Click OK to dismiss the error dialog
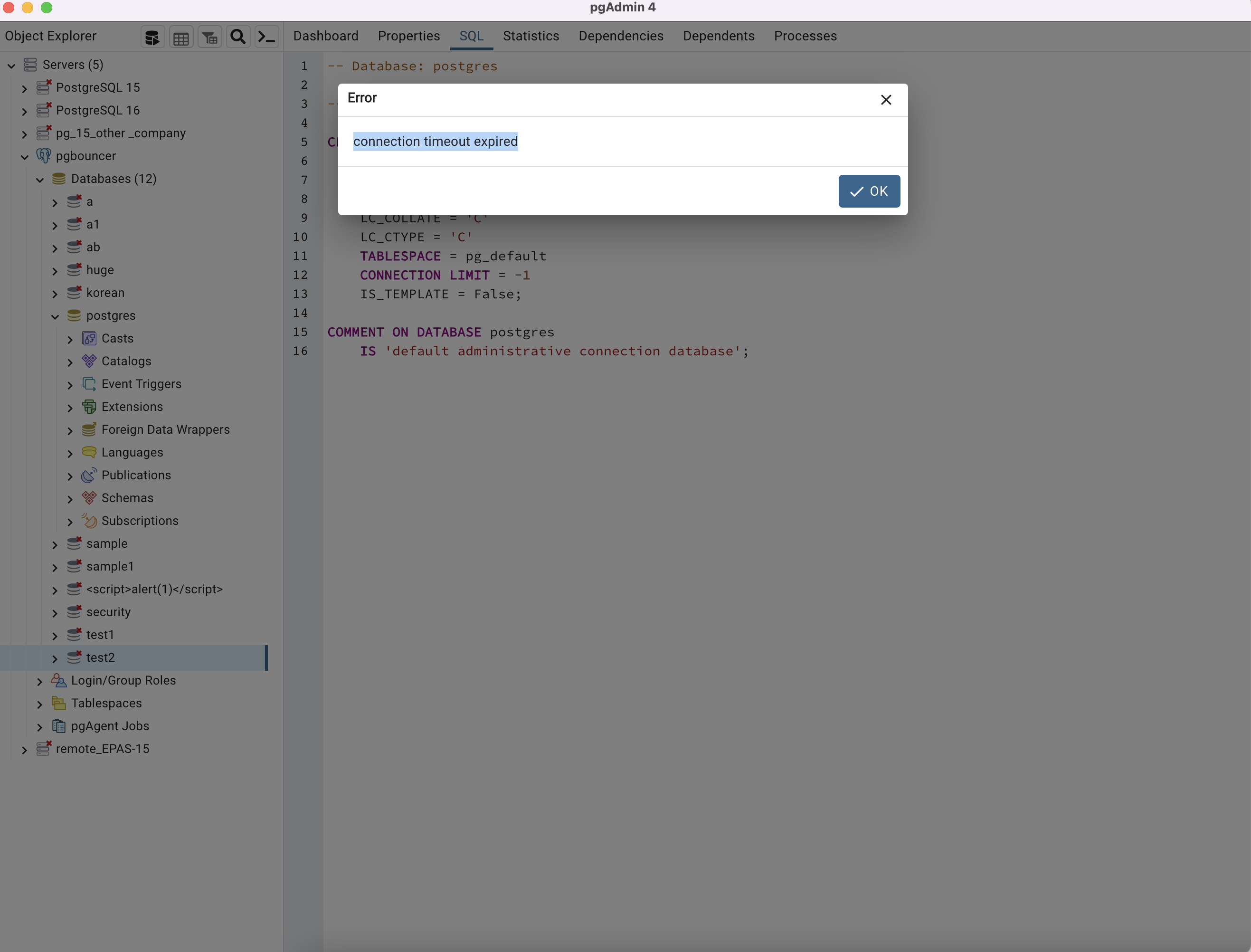This screenshot has width=1251, height=952. pos(869,191)
